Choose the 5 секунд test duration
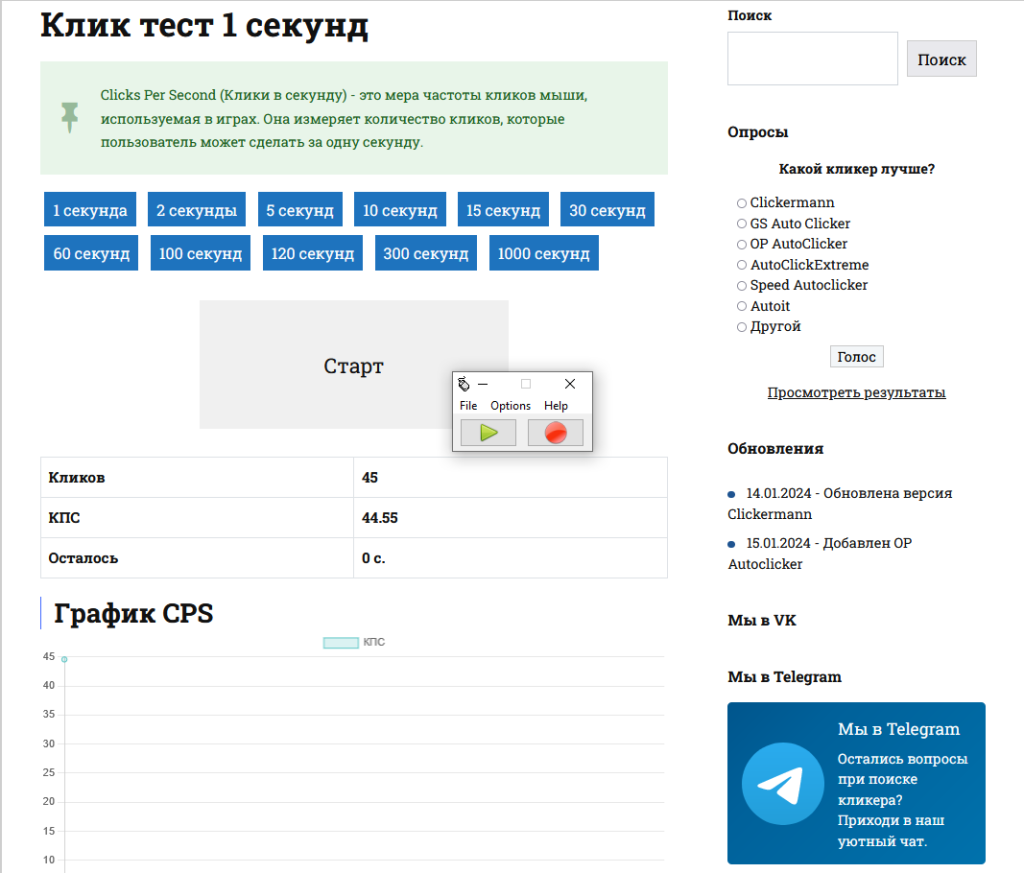The image size is (1024, 873). coord(299,210)
